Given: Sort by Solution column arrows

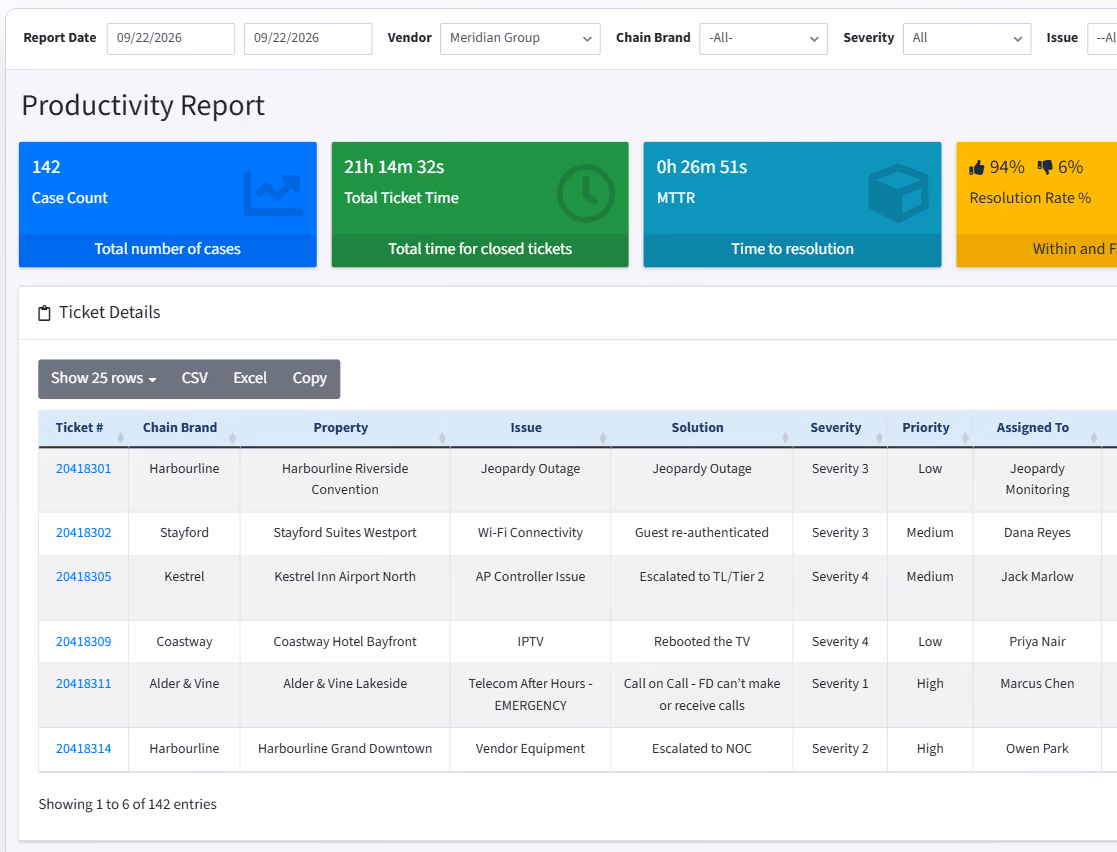Looking at the screenshot, I should (x=786, y=437).
